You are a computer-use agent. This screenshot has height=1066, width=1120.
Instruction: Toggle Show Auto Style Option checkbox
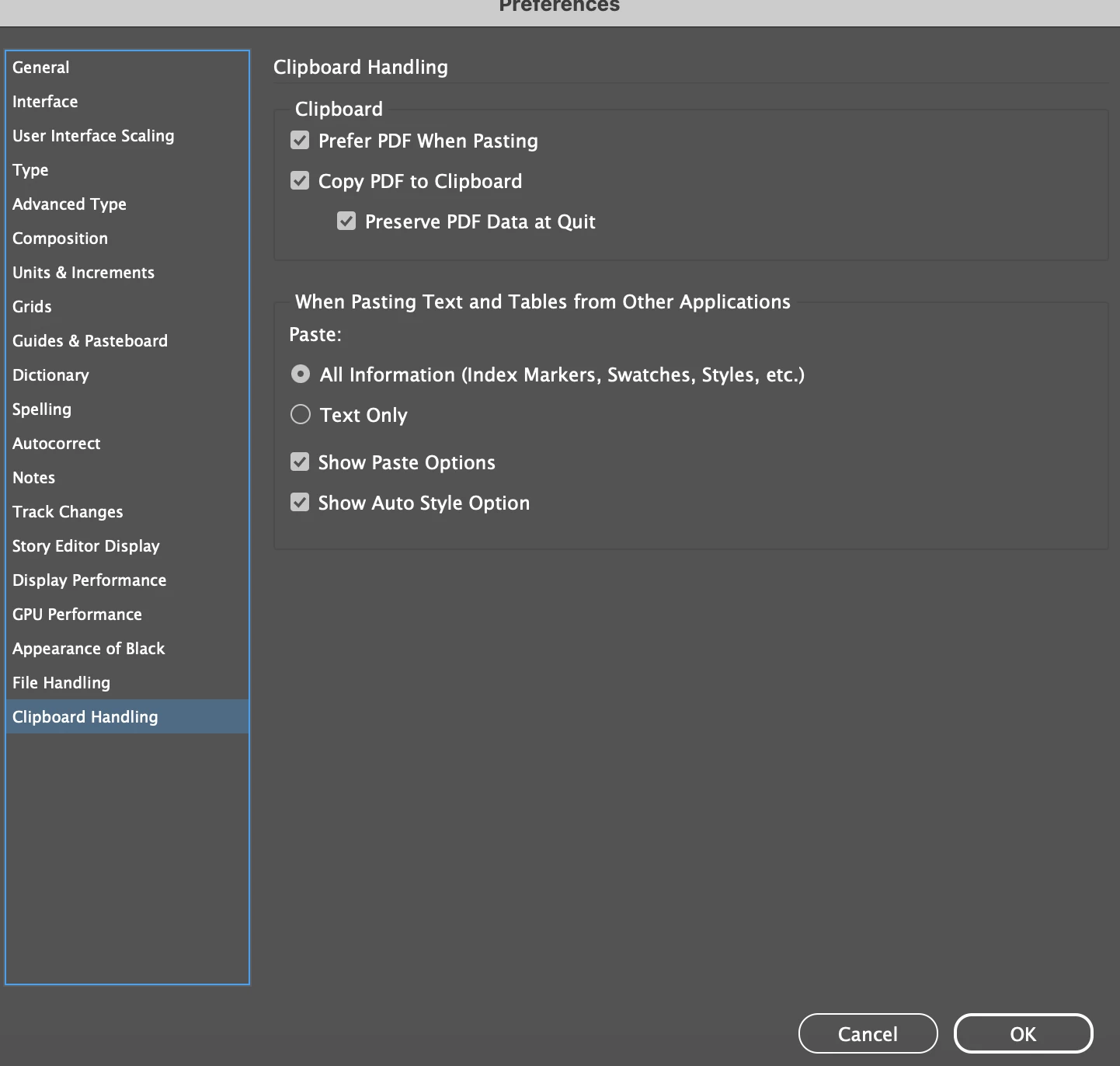tap(300, 503)
